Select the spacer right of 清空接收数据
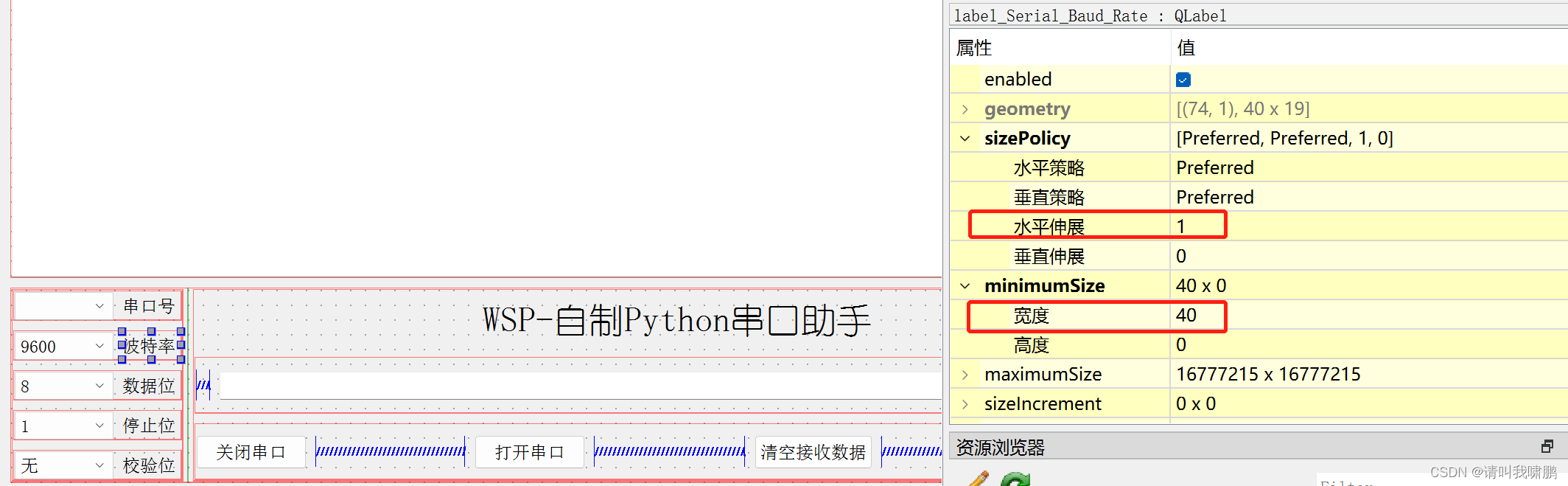The height and width of the screenshot is (486, 1568). 911,451
